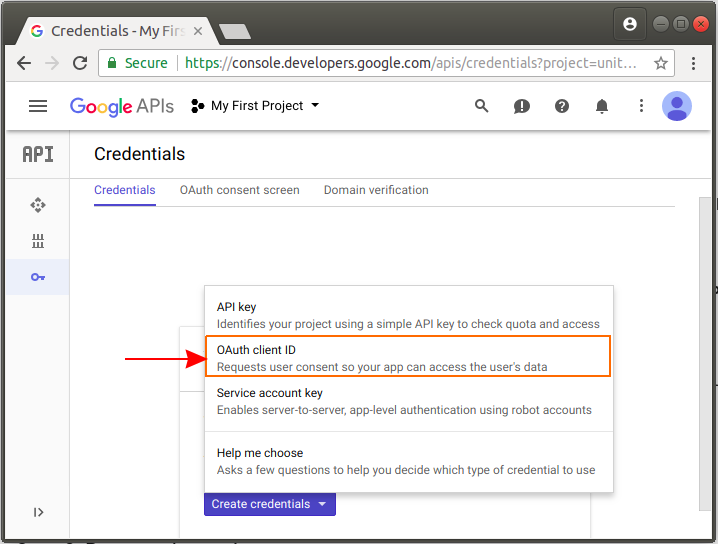718x544 pixels.
Task: Expand the sidebar with the arrow toggle
Action: click(x=38, y=512)
